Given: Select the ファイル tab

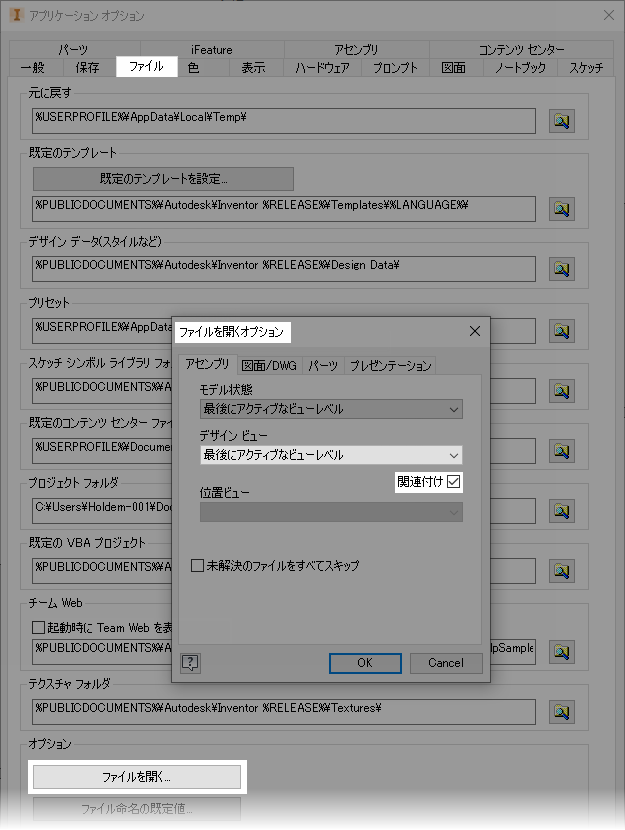Looking at the screenshot, I should [147, 67].
